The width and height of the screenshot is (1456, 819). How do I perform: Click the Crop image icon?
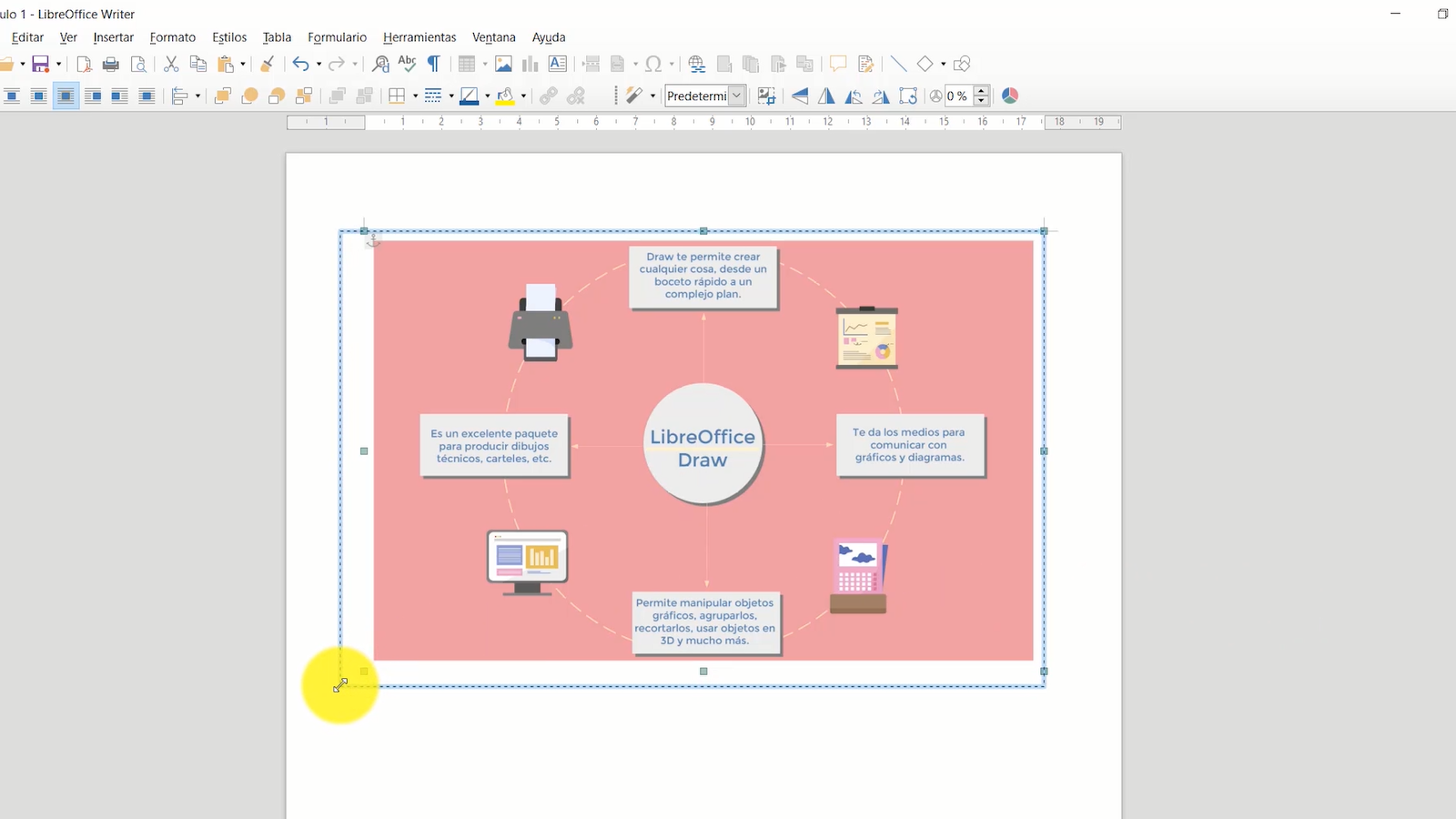(x=766, y=96)
